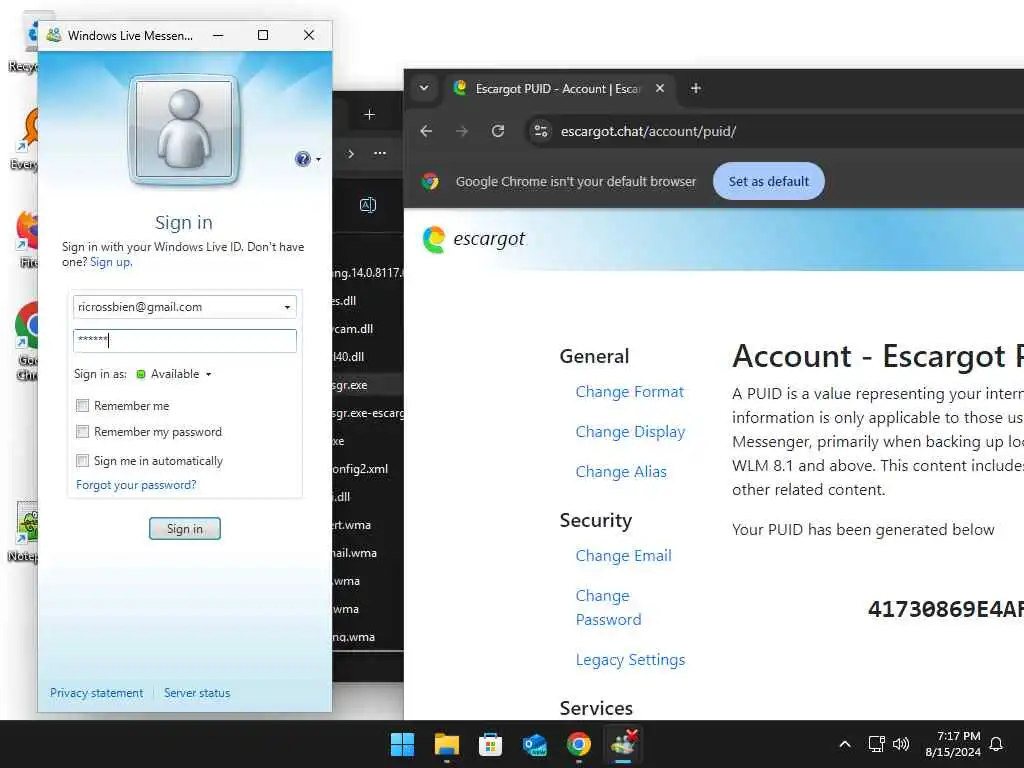
Task: Click the escargot logo on the page
Action: pos(474,239)
